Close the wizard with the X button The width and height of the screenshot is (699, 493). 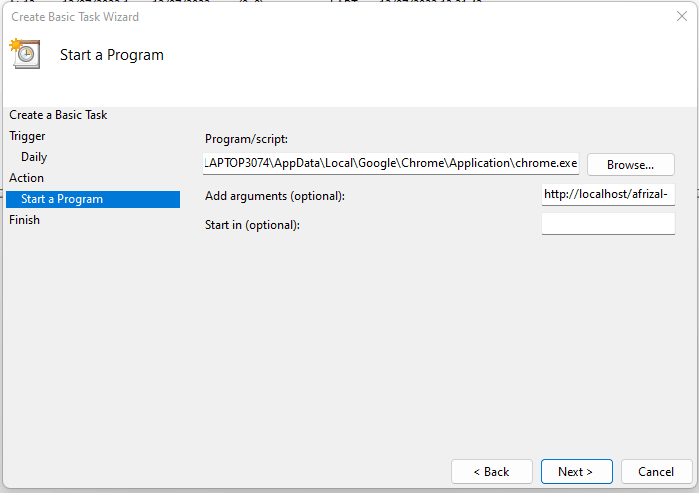(x=682, y=16)
